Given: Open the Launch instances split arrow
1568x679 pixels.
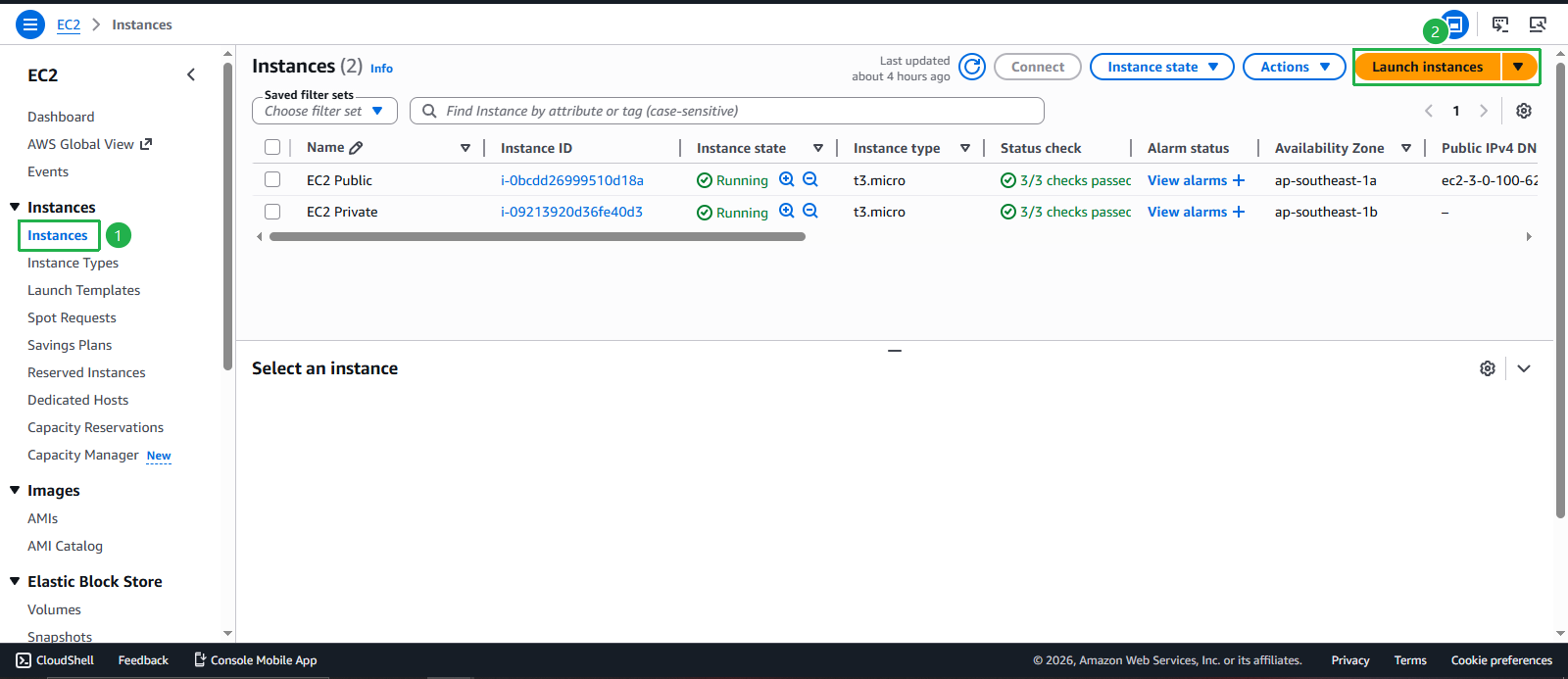Looking at the screenshot, I should click(1518, 67).
